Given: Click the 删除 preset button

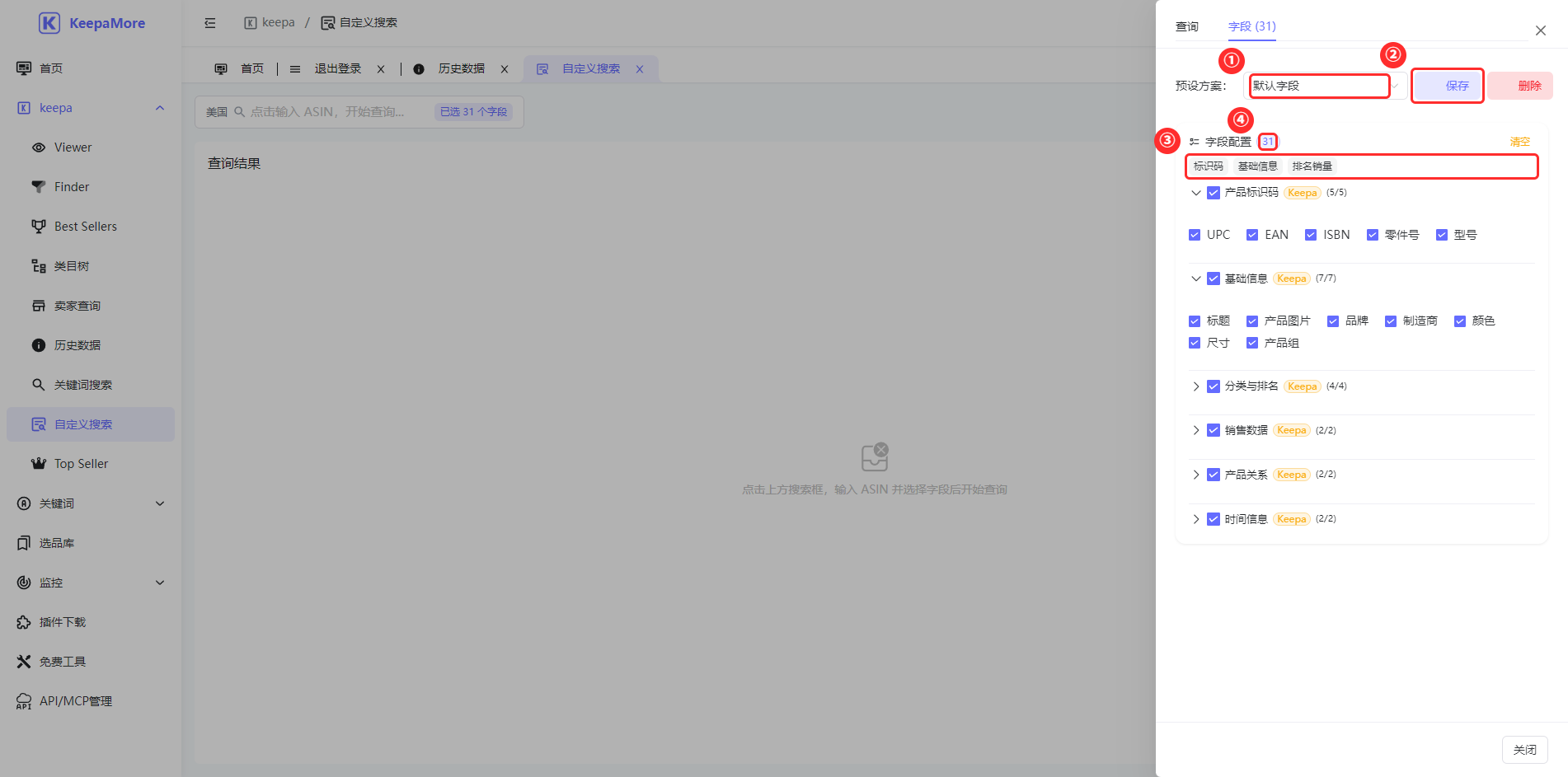Looking at the screenshot, I should (1520, 86).
